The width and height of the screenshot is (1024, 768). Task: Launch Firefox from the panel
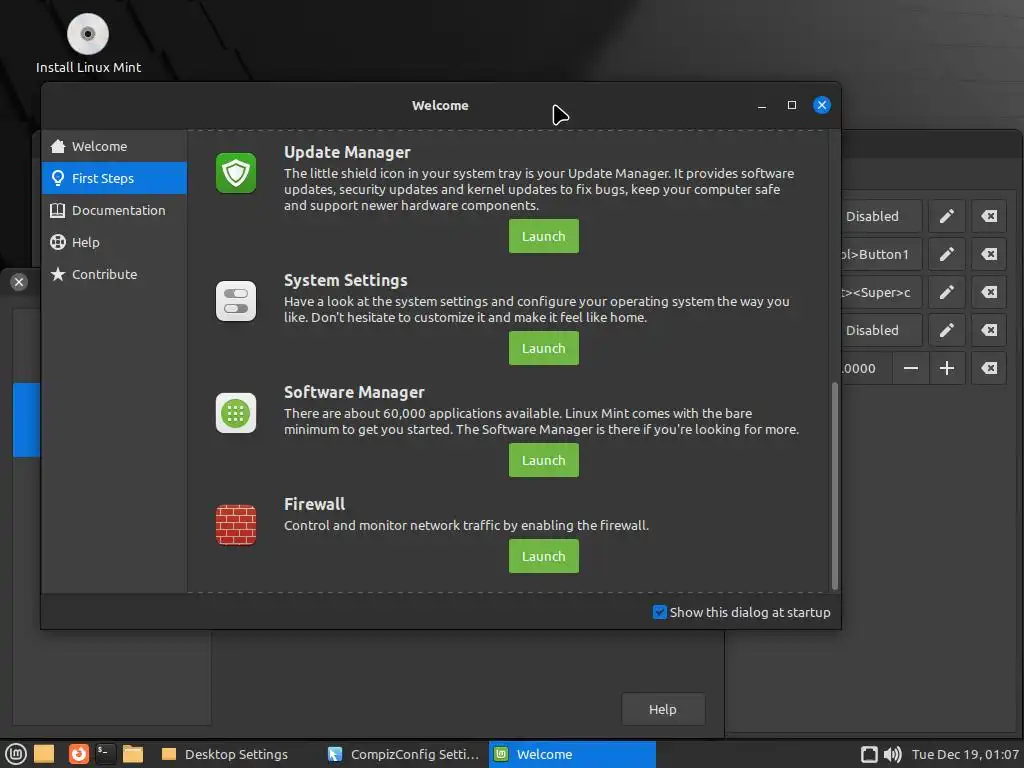[x=78, y=754]
